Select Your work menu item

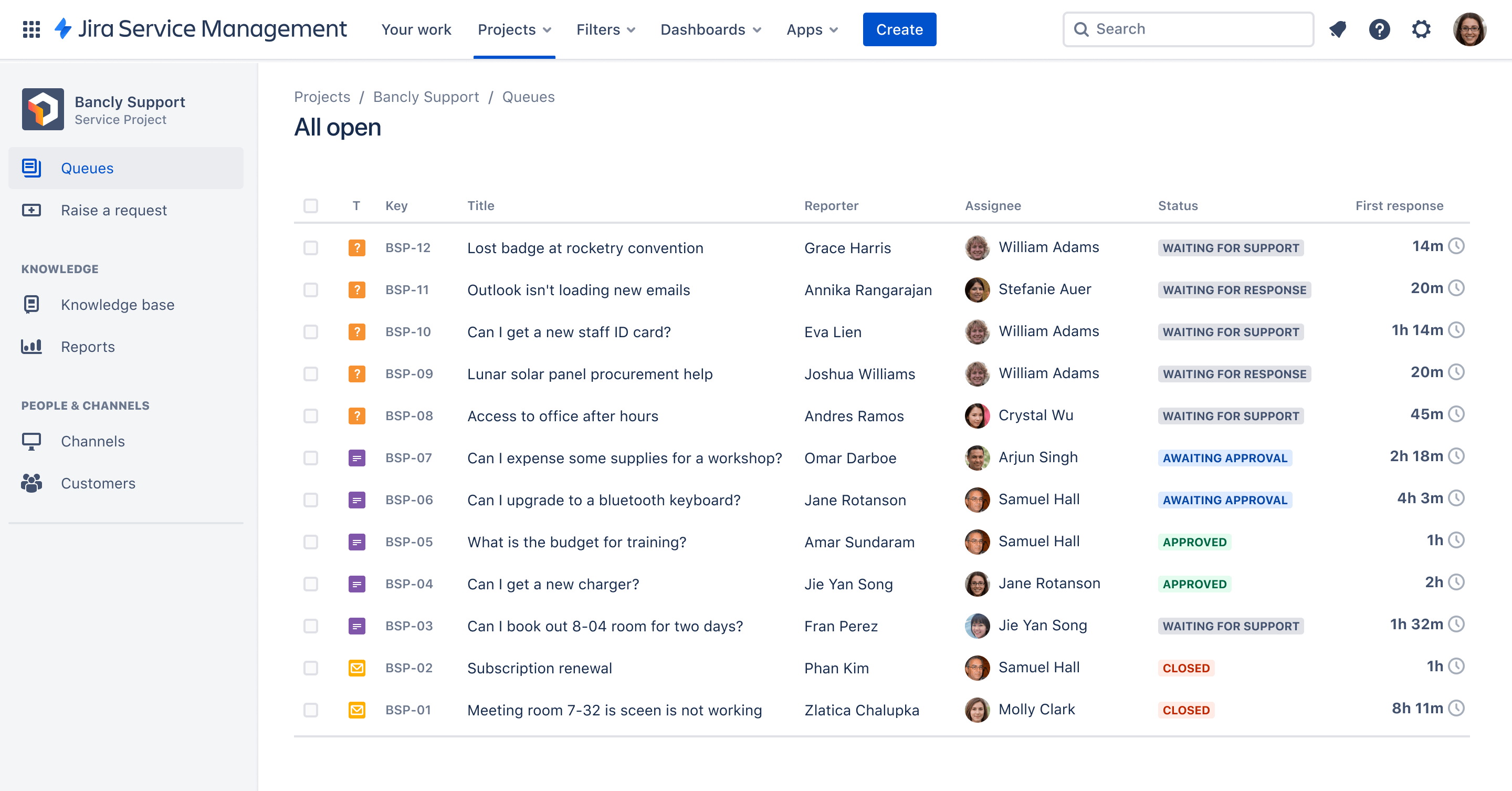pyautogui.click(x=415, y=29)
